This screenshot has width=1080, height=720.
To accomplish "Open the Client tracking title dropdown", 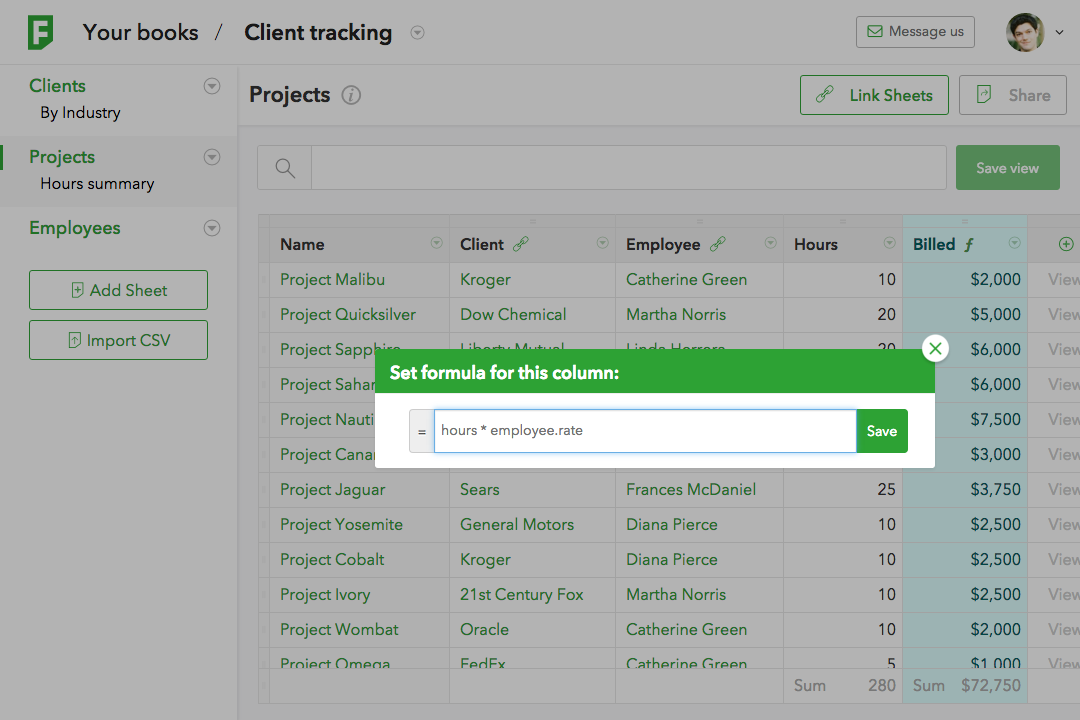I will pyautogui.click(x=417, y=32).
